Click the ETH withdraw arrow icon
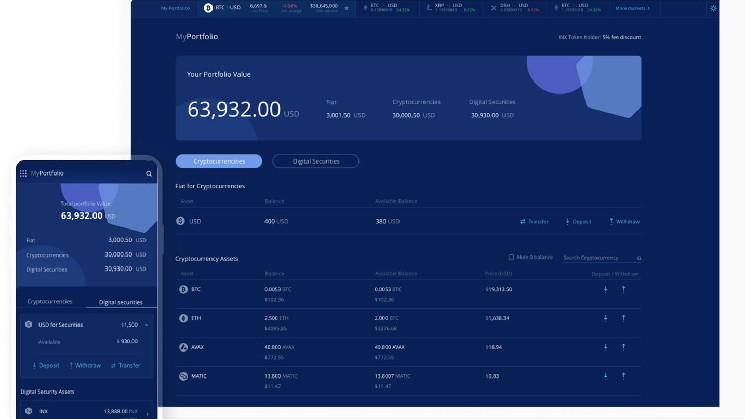 coord(623,318)
